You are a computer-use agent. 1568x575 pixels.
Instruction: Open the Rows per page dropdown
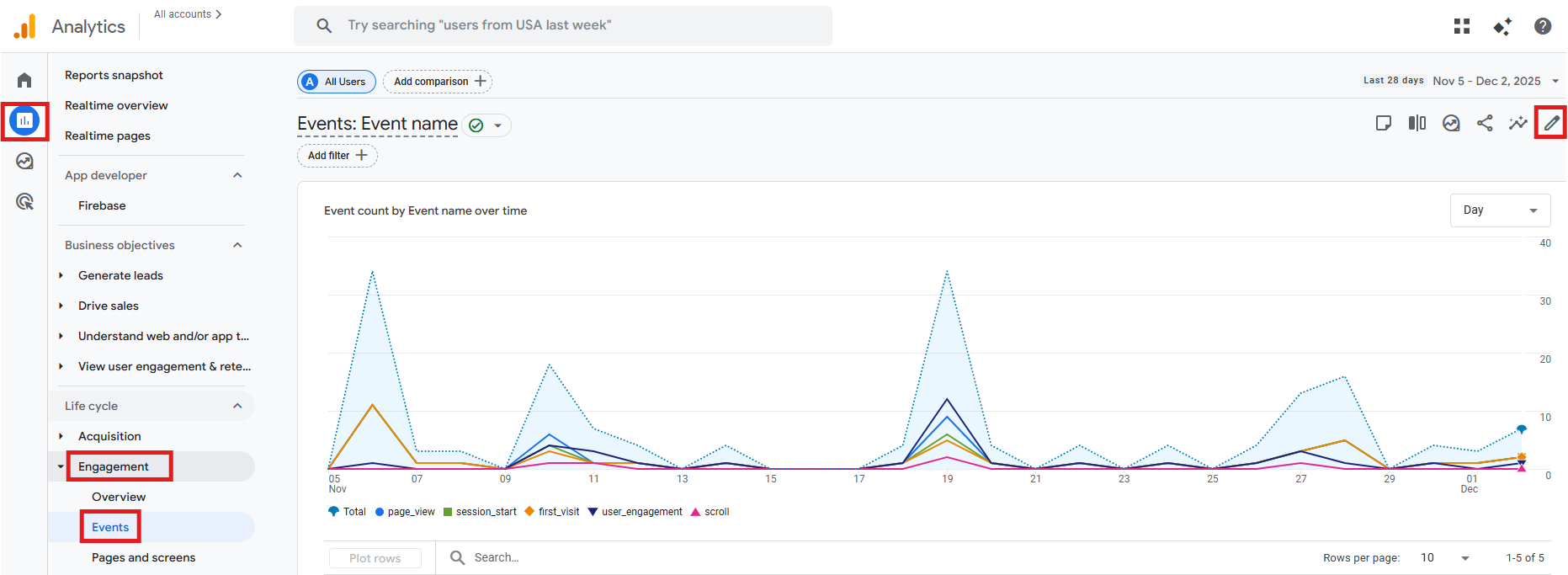pyautogui.click(x=1444, y=557)
